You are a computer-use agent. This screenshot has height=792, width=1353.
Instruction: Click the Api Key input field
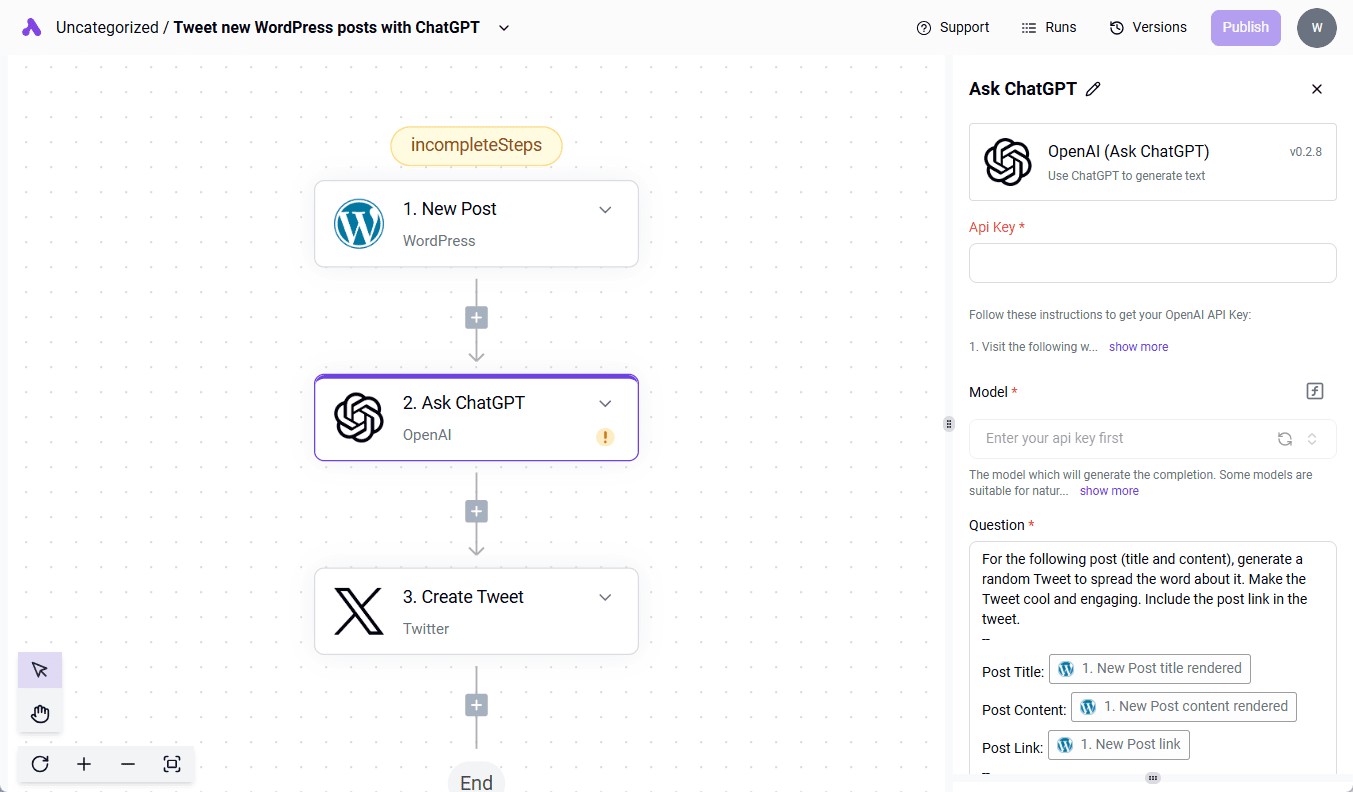1153,263
